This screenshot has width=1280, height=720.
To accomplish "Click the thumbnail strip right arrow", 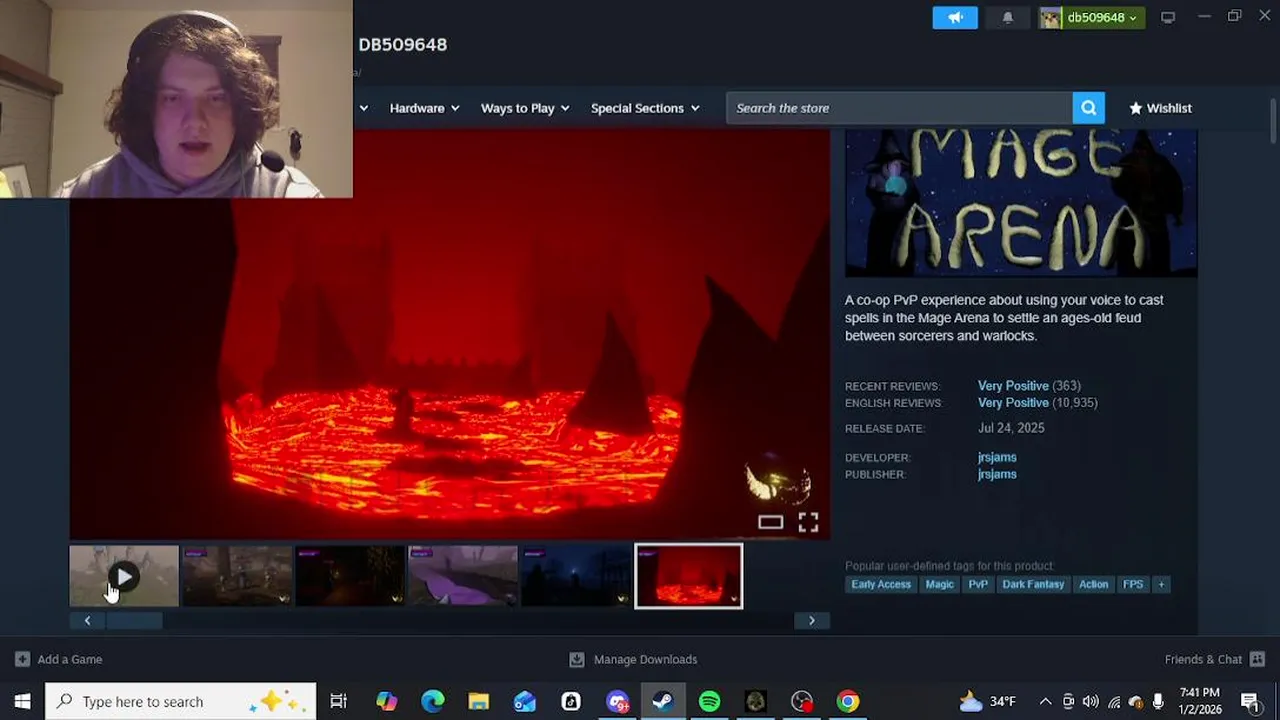I will coord(811,621).
